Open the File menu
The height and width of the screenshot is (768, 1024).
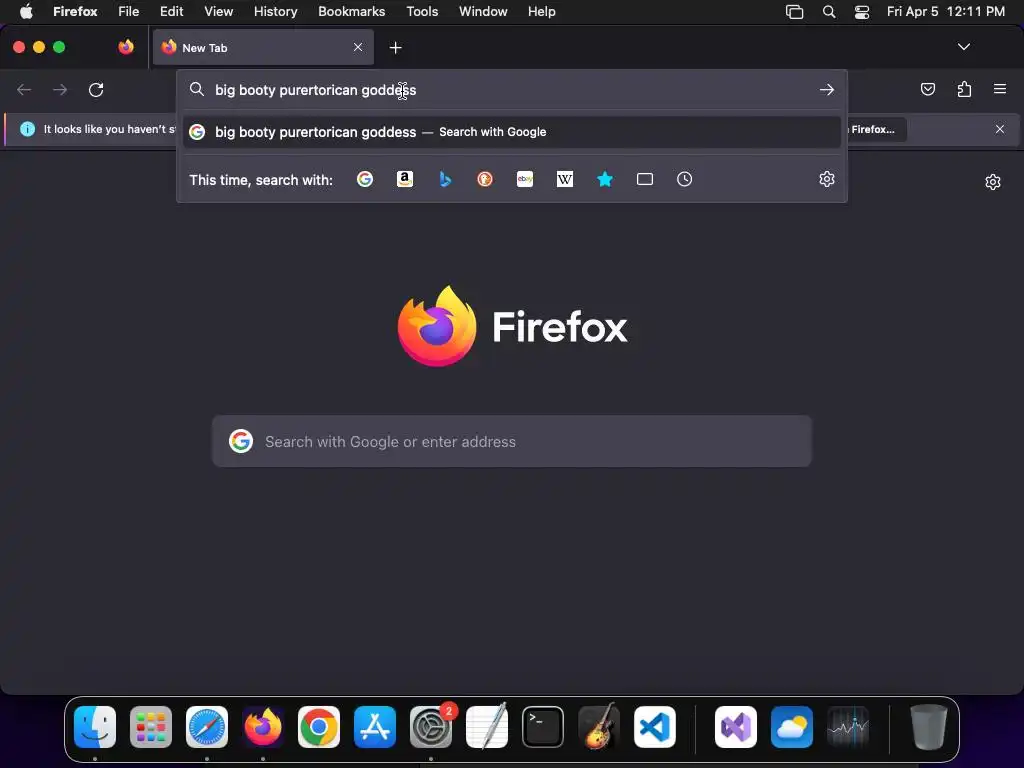[129, 12]
